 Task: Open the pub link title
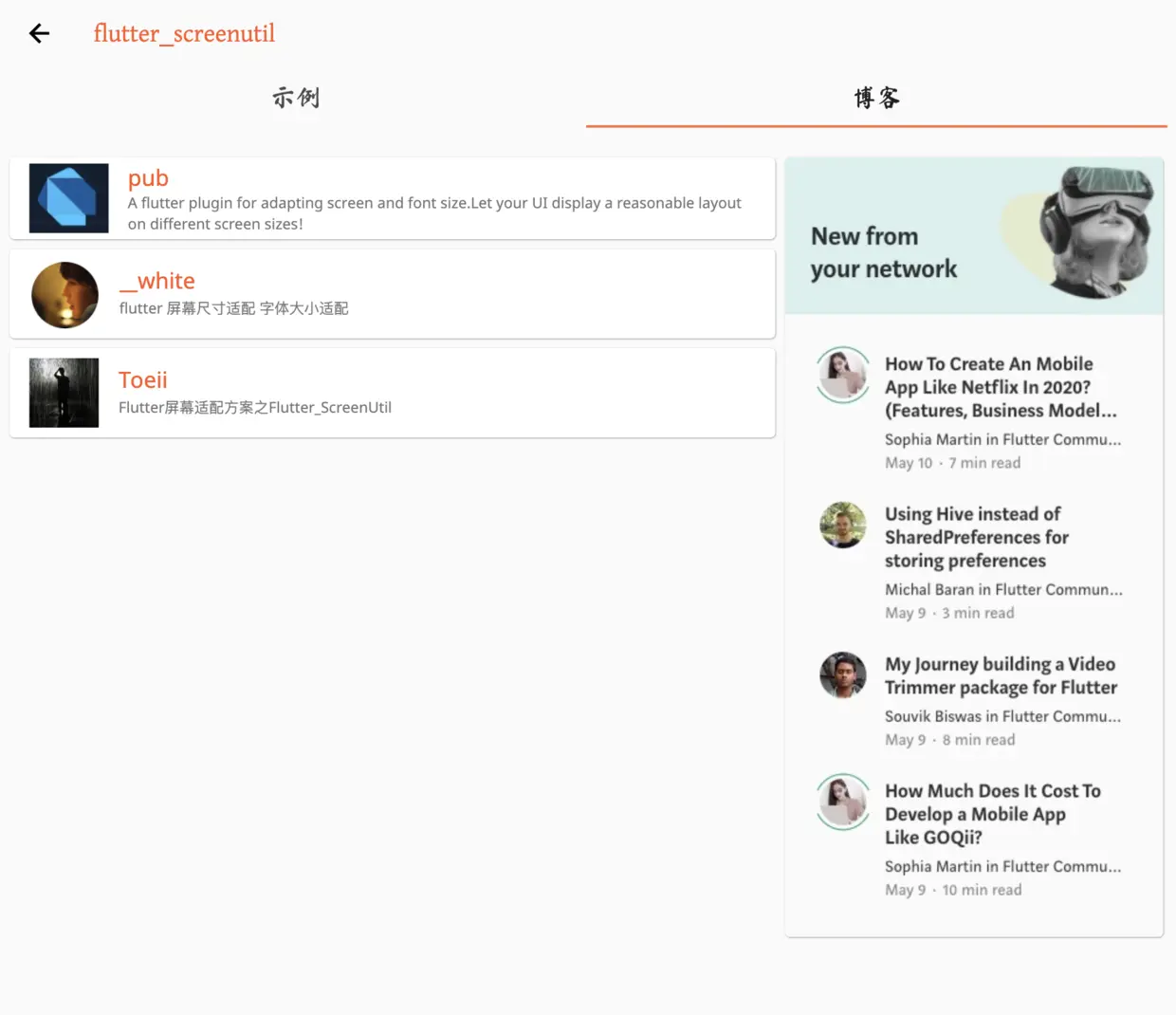point(148,178)
